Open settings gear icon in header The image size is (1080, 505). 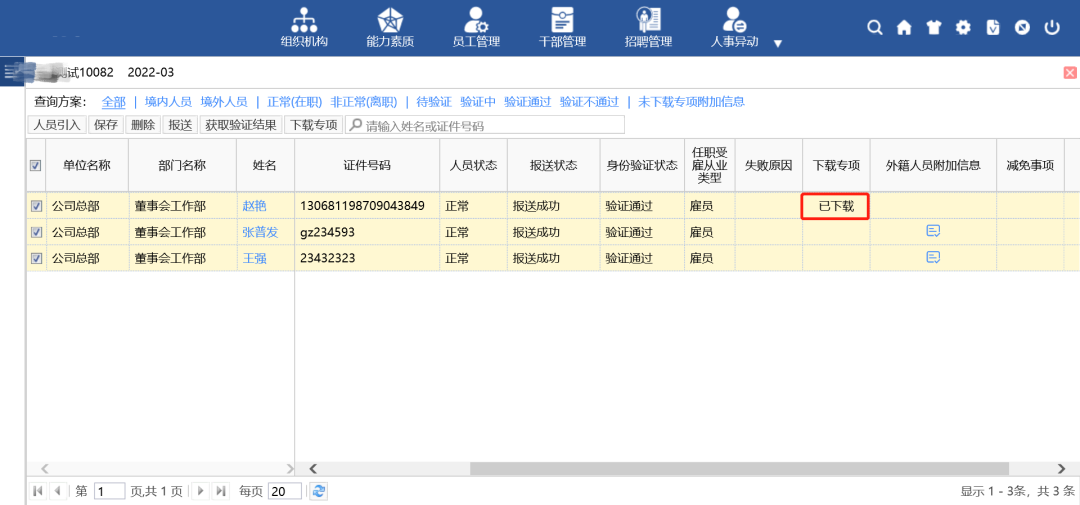click(963, 28)
